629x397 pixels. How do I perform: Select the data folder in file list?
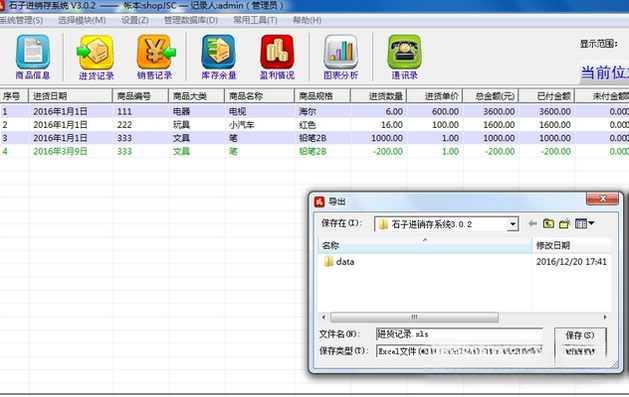point(339,262)
